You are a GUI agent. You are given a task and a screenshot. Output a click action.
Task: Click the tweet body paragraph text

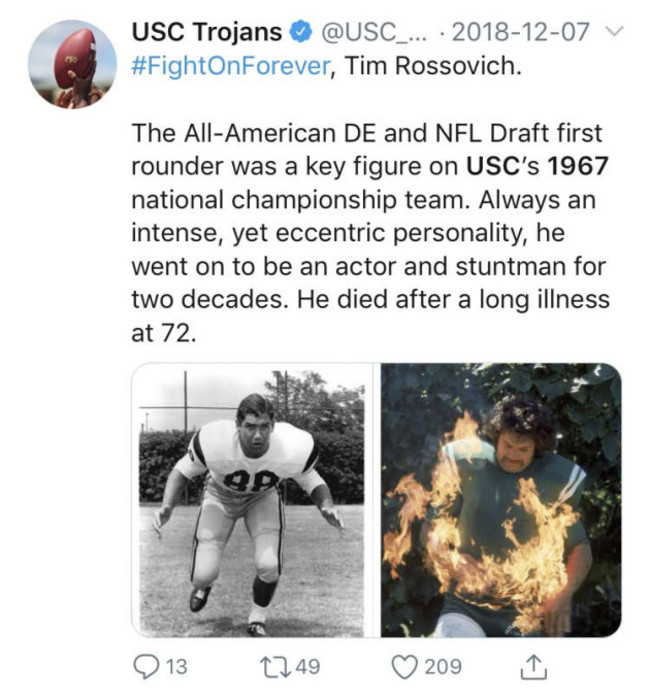pos(370,233)
